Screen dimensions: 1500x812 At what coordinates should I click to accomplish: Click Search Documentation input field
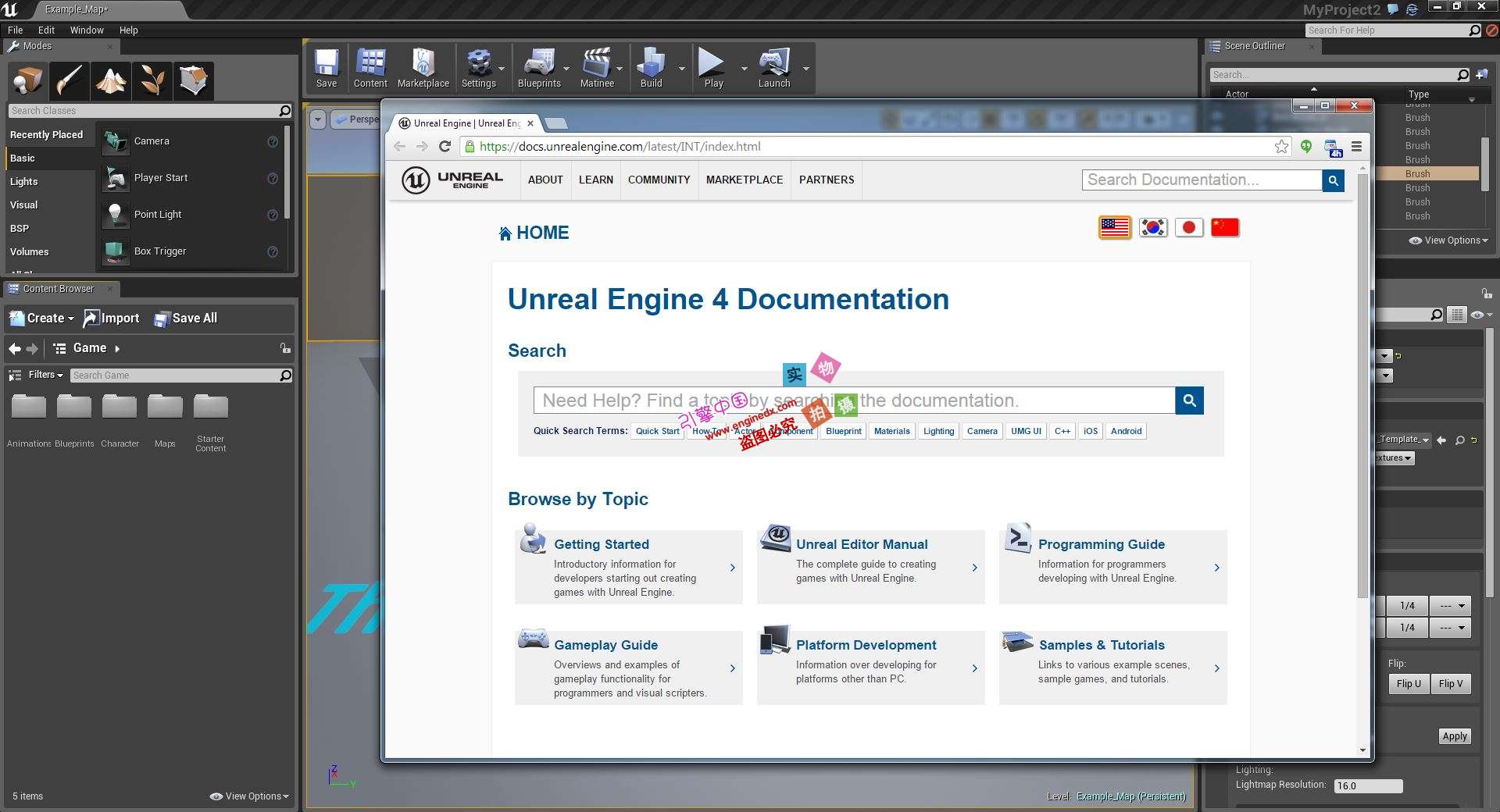(x=1202, y=180)
